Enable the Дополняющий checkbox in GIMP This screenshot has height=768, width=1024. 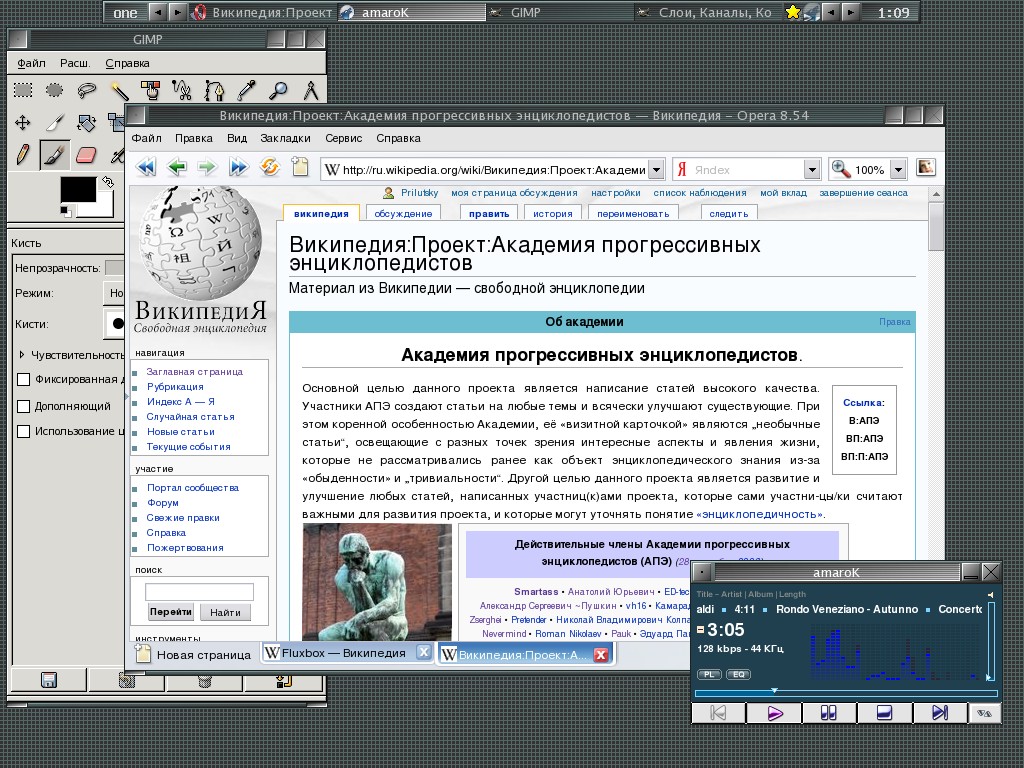click(x=24, y=406)
